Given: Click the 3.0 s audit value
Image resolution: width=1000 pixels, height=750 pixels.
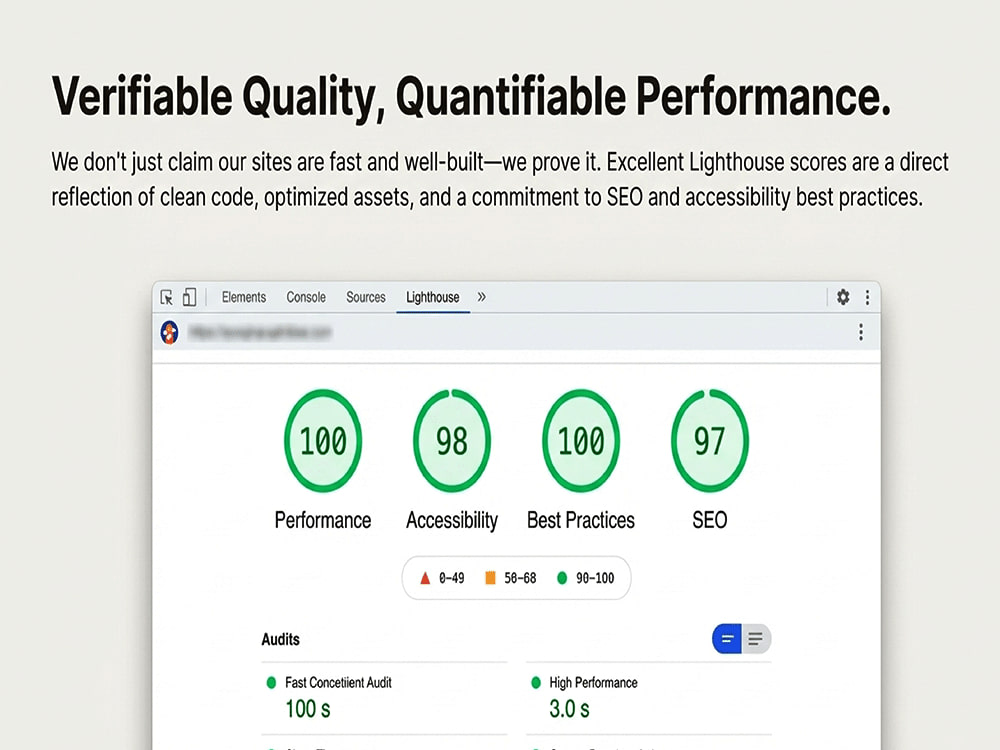Looking at the screenshot, I should [569, 709].
